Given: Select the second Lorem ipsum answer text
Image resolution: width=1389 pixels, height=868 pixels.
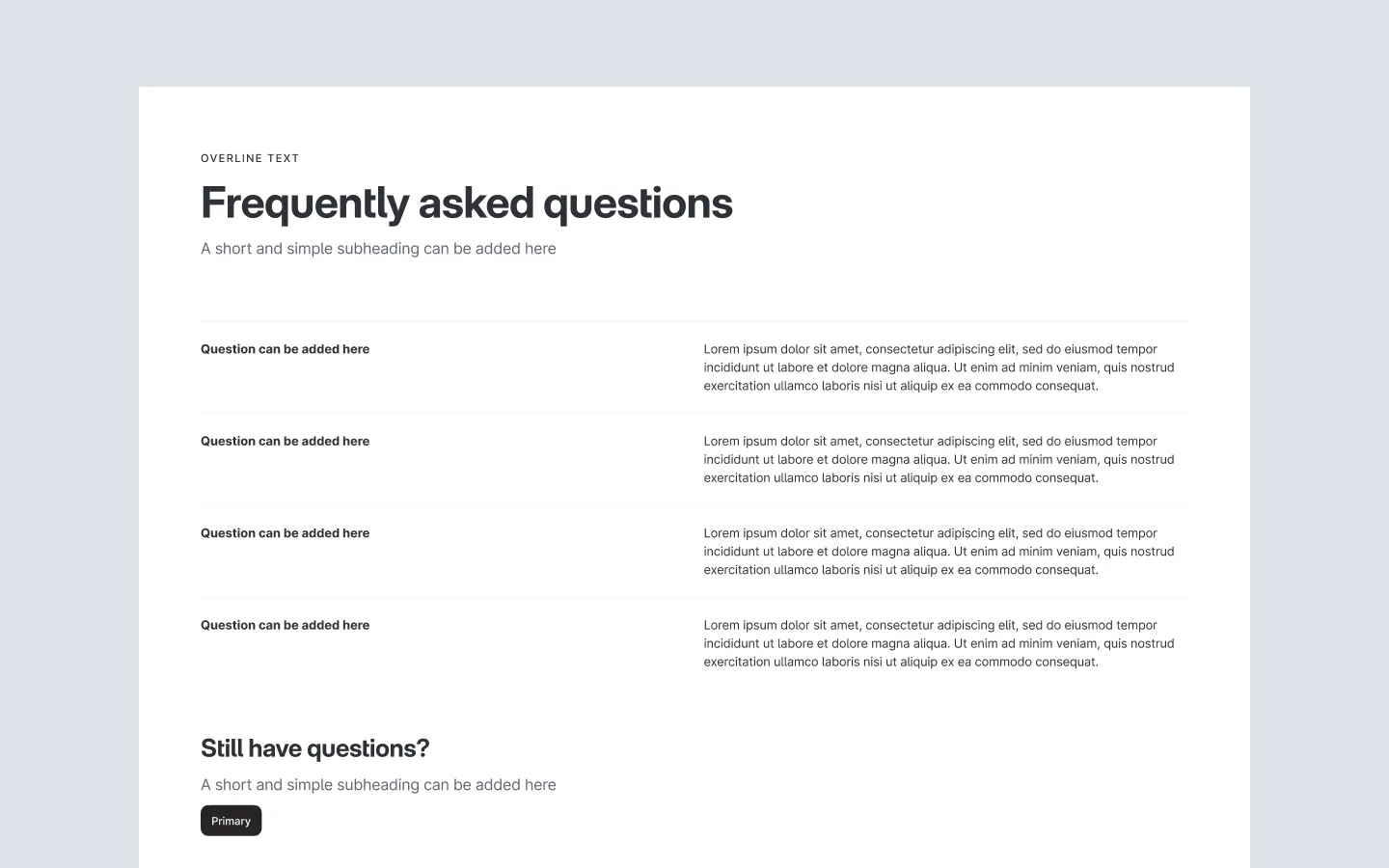Looking at the screenshot, I should (x=939, y=459).
